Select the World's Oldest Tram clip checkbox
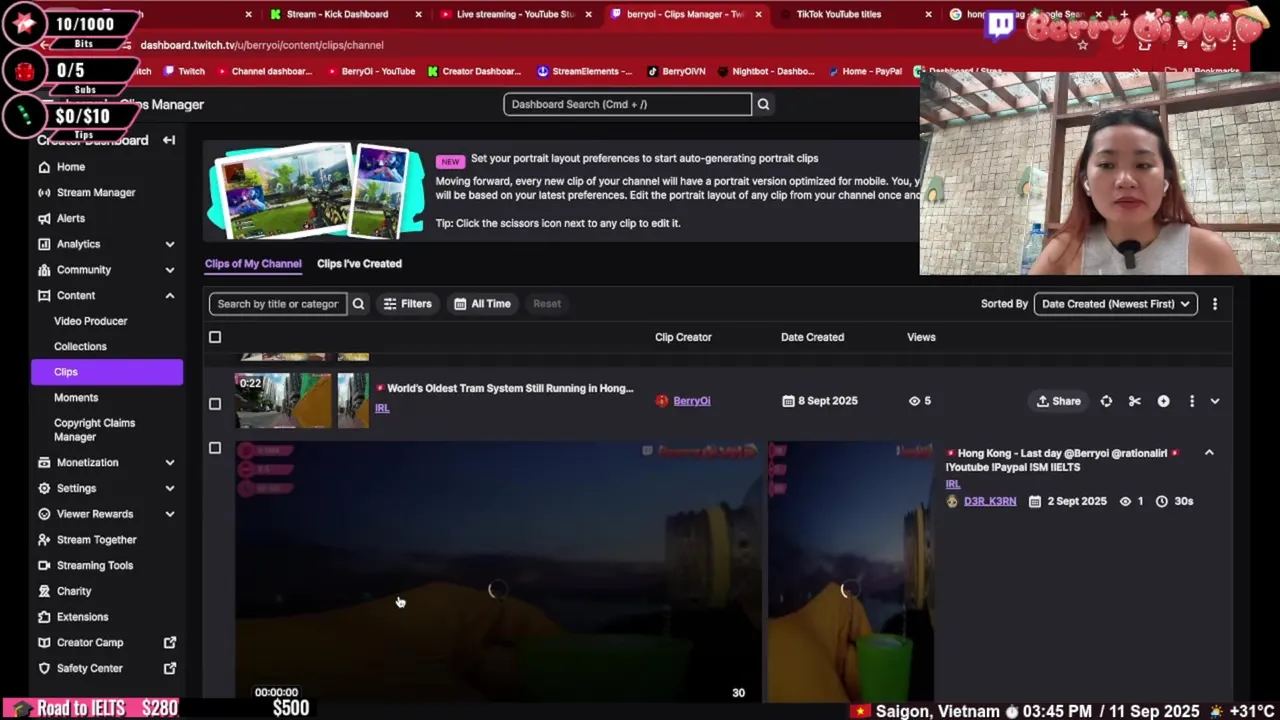This screenshot has width=1280, height=720. coord(215,404)
